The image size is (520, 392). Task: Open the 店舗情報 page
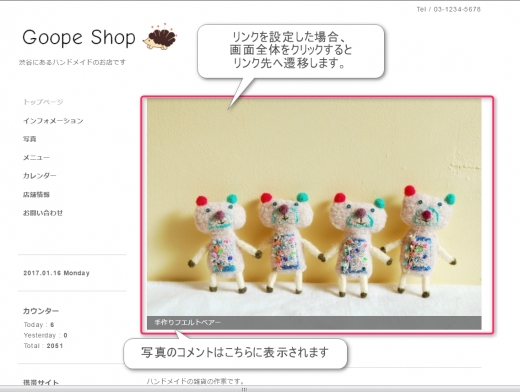[36, 194]
